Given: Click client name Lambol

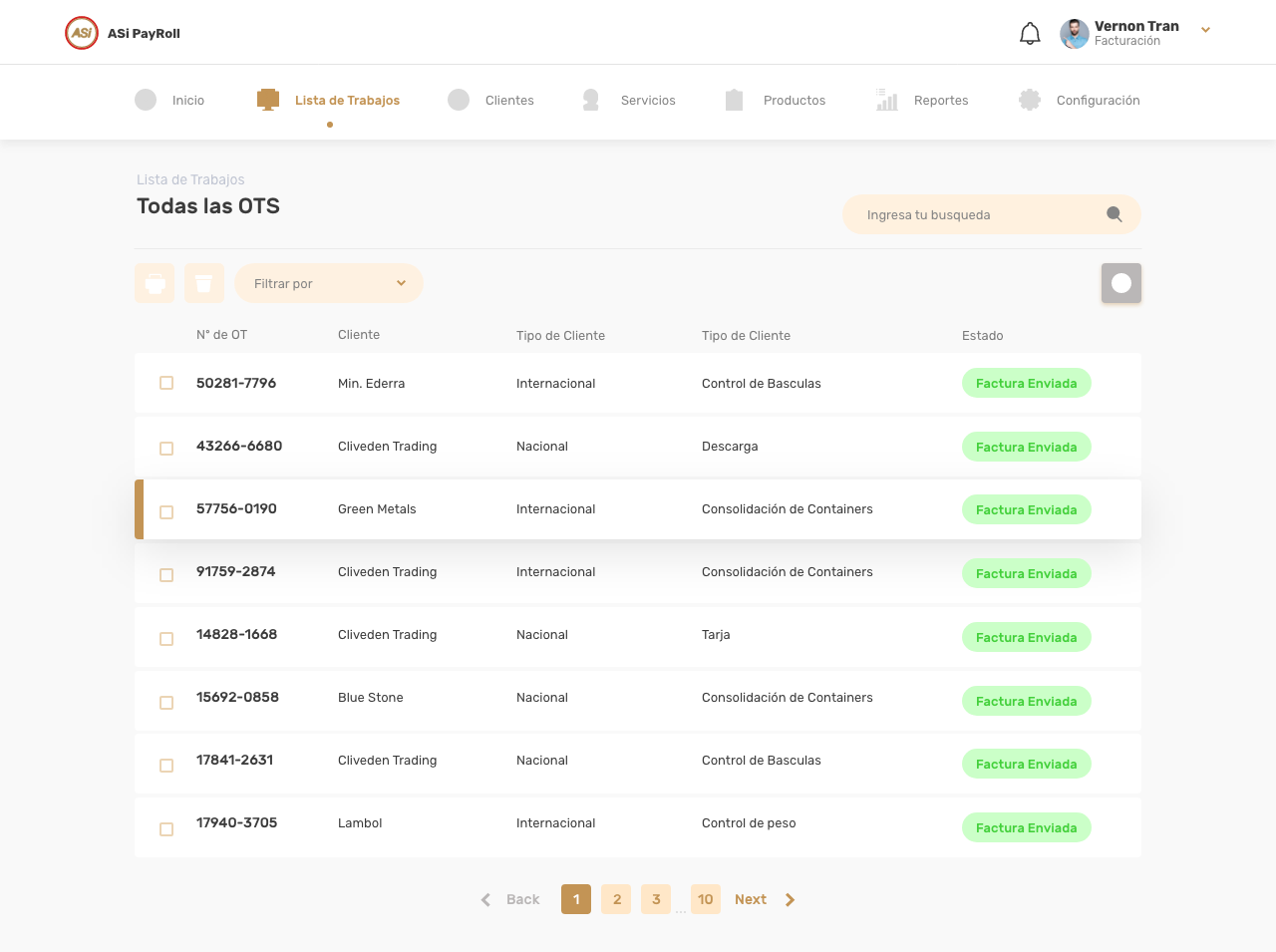Looking at the screenshot, I should tap(360, 823).
